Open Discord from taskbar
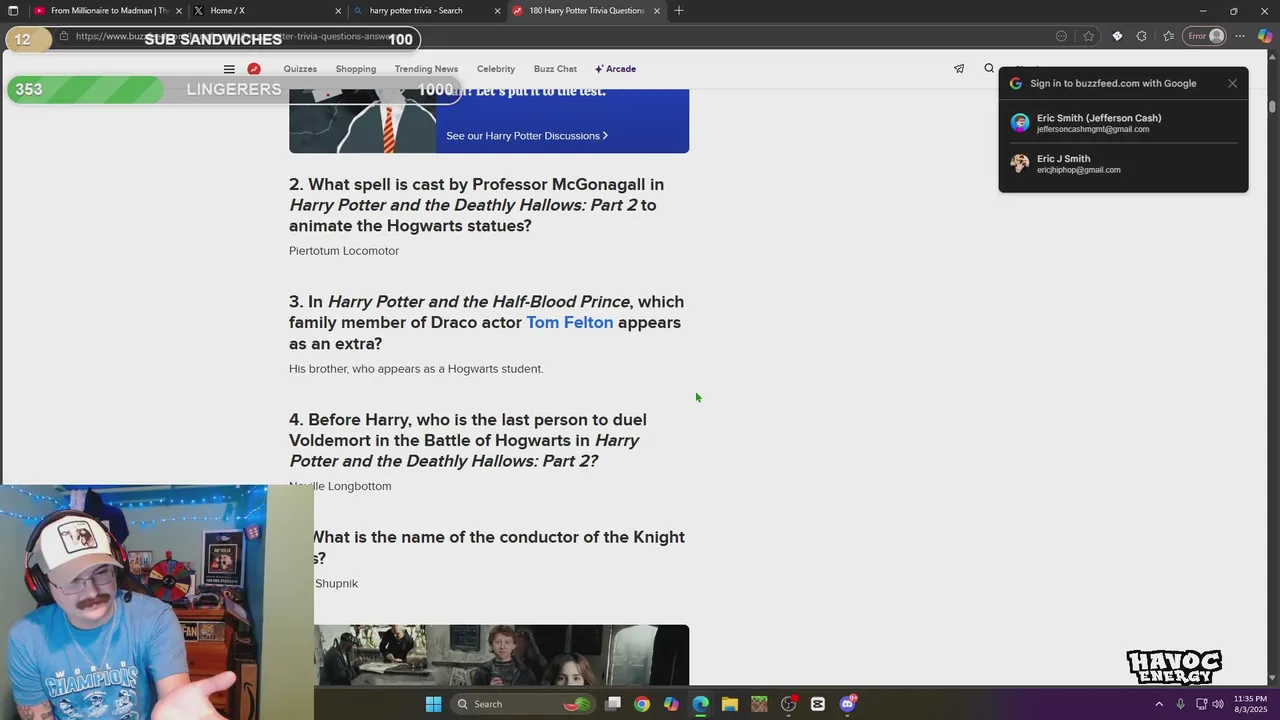Image resolution: width=1280 pixels, height=720 pixels. tap(847, 704)
